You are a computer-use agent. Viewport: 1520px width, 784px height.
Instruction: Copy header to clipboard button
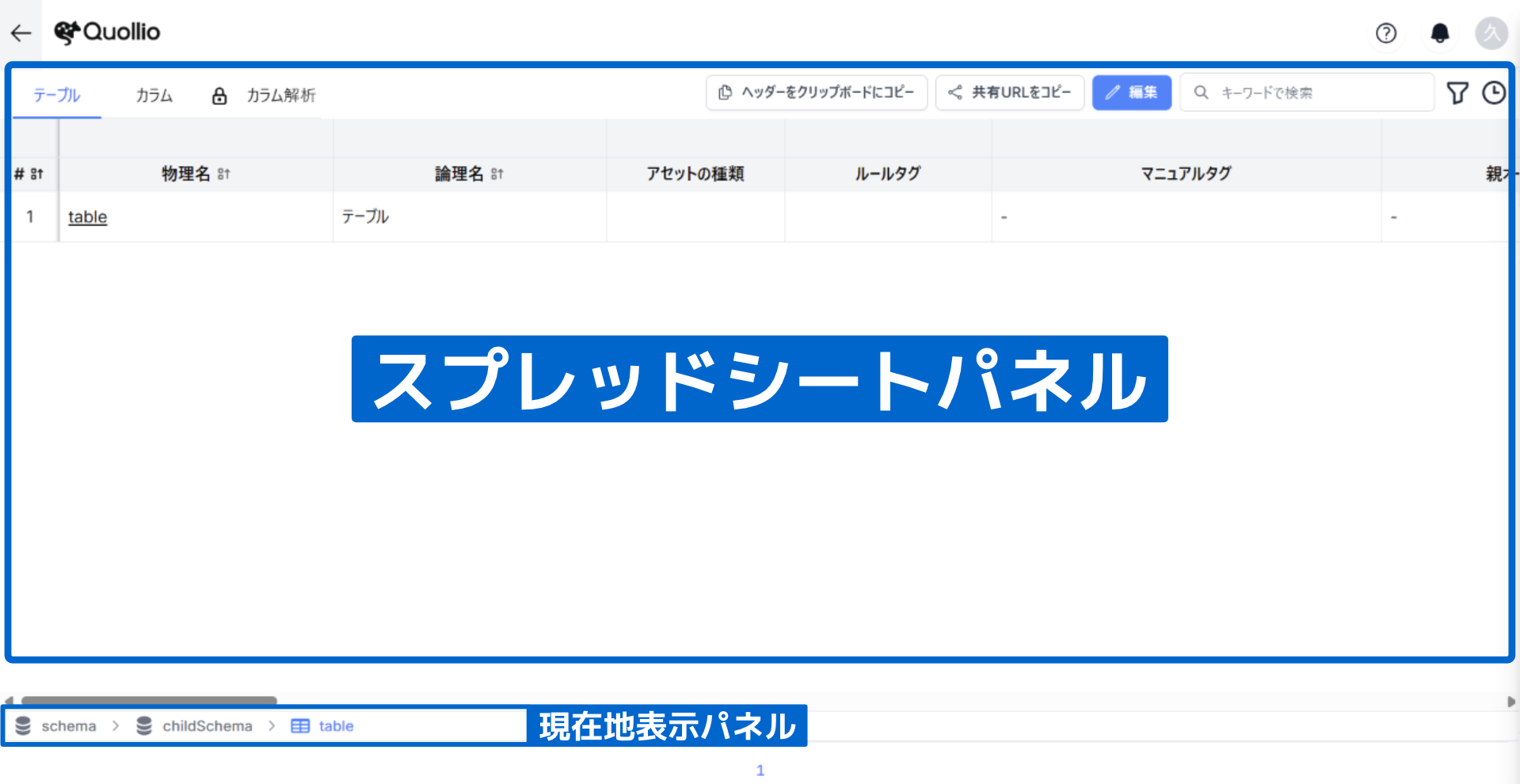pyautogui.click(x=817, y=93)
